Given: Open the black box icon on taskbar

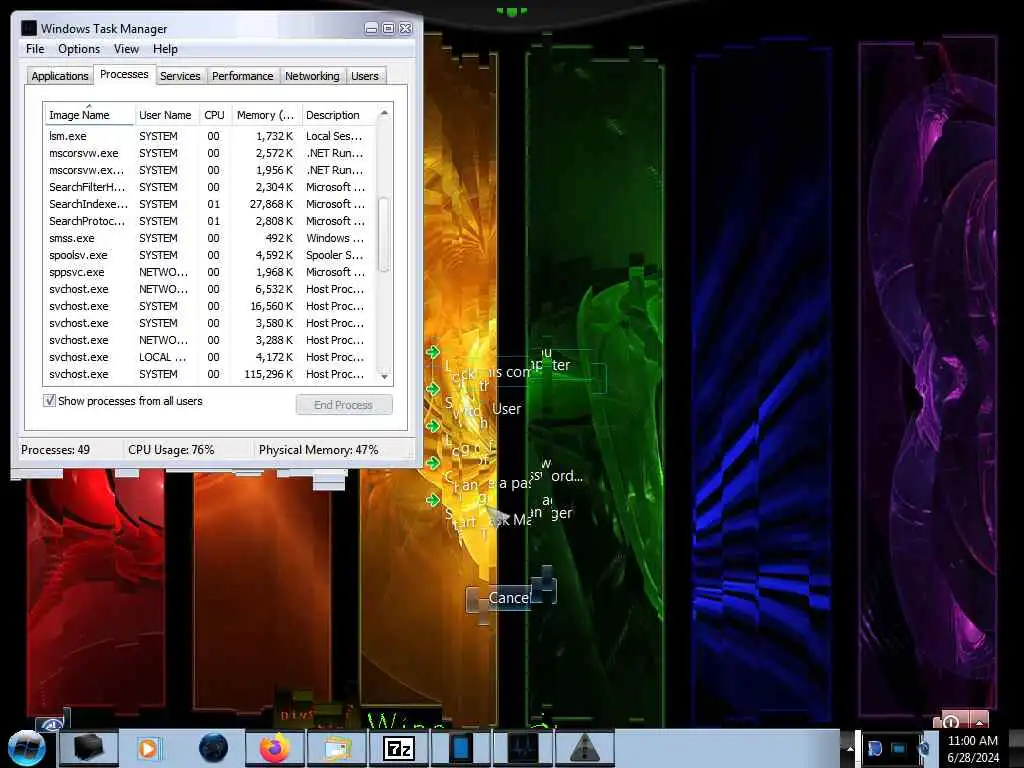Looking at the screenshot, I should click(x=89, y=748).
